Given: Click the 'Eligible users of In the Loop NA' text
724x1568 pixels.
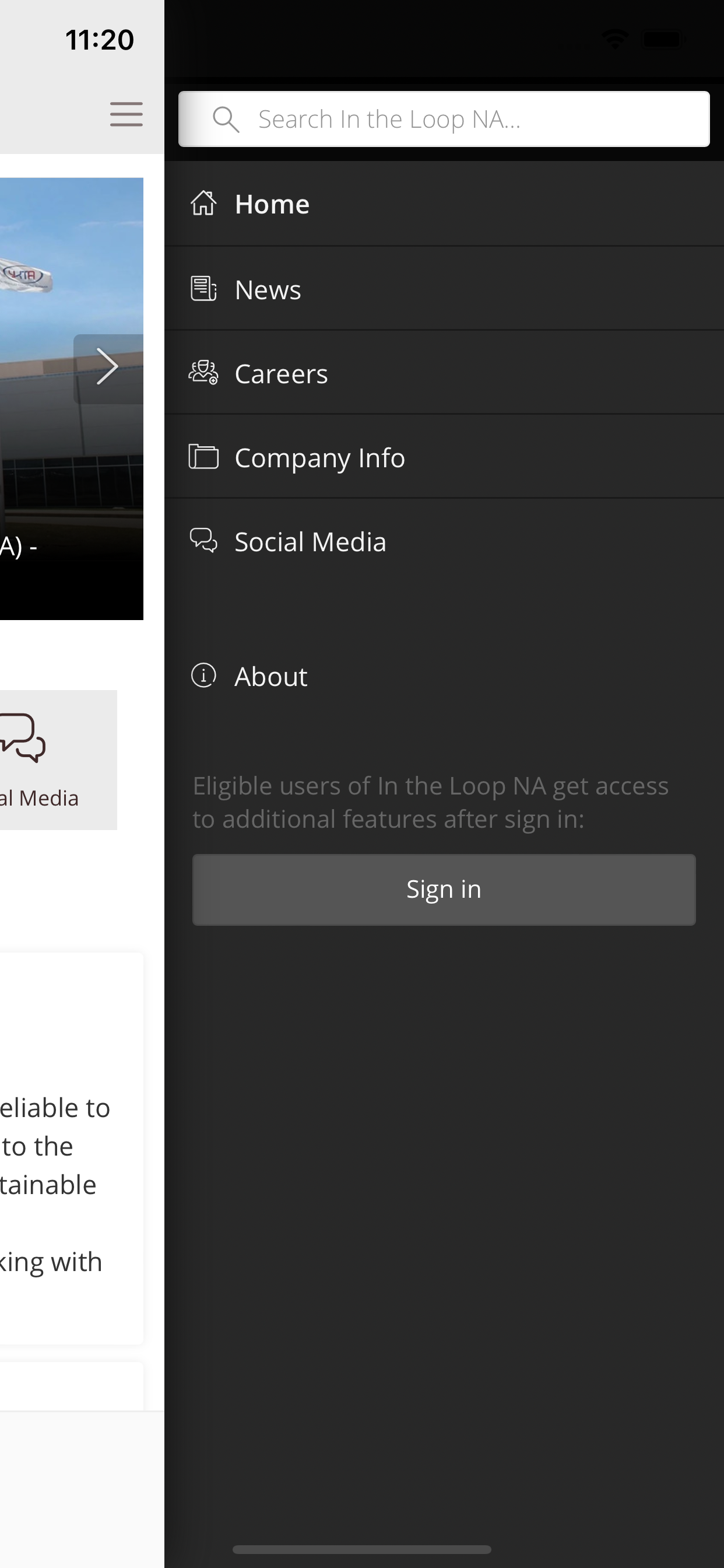Looking at the screenshot, I should [431, 802].
